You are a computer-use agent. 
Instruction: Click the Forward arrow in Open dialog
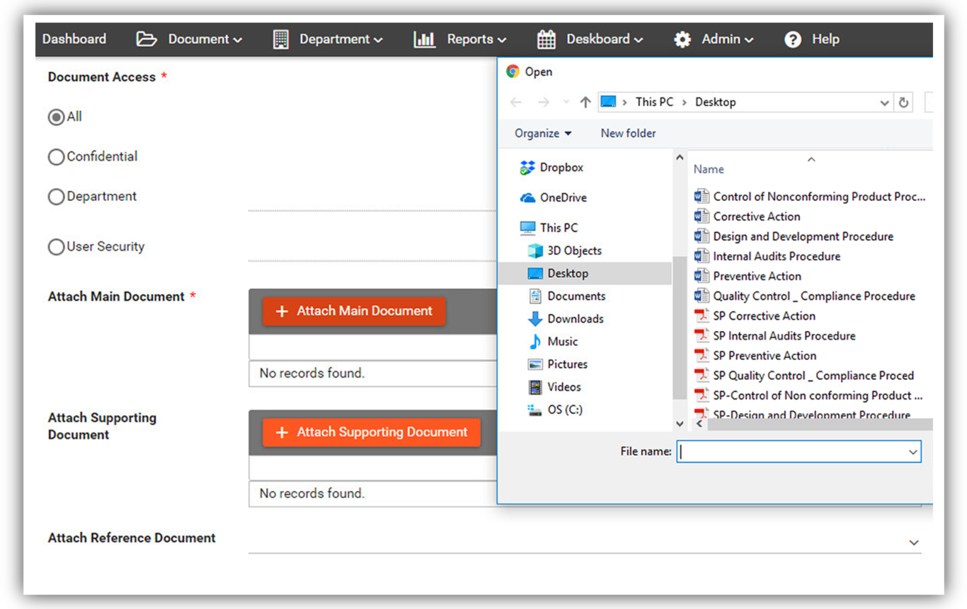coord(543,102)
